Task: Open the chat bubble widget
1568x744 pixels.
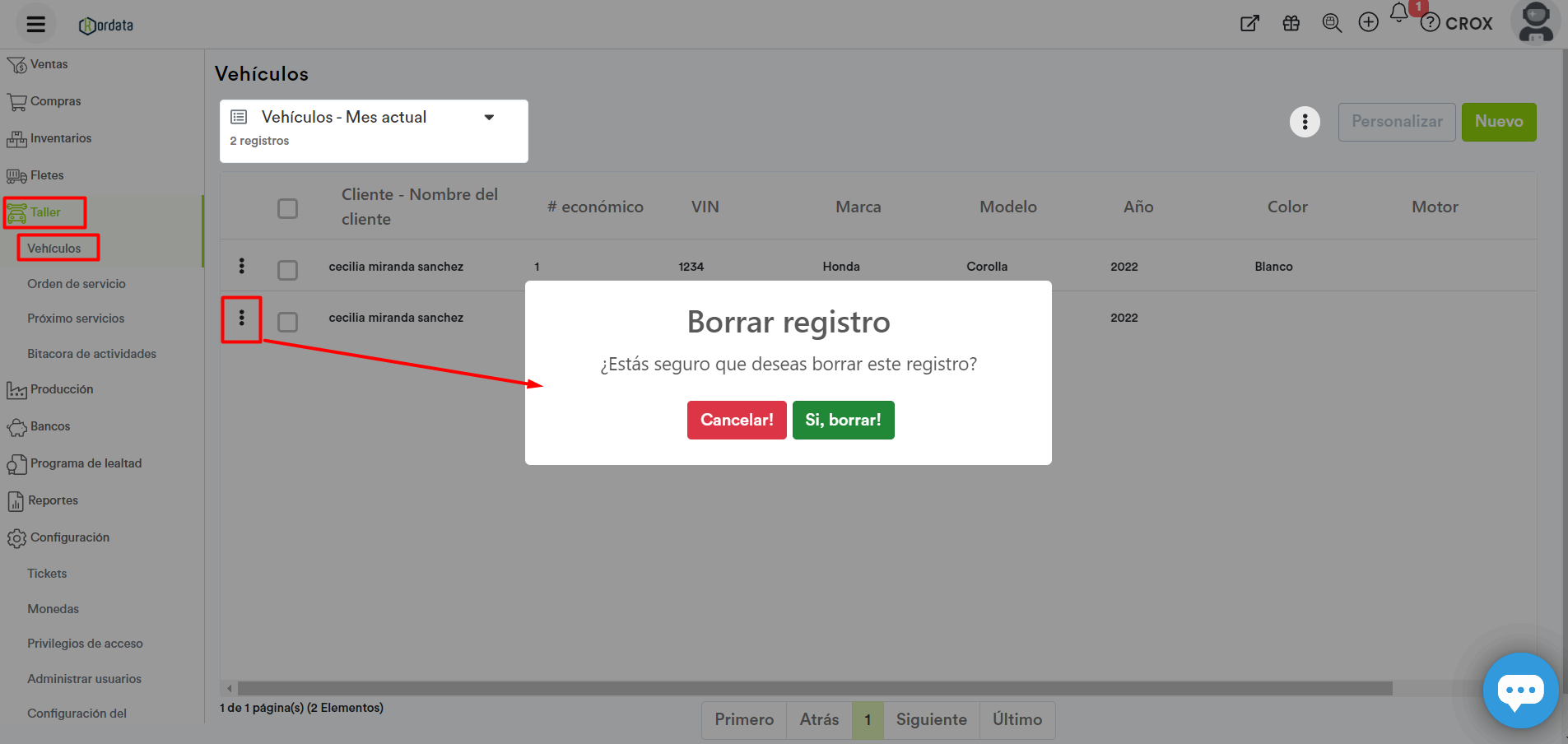Action: (1519, 690)
